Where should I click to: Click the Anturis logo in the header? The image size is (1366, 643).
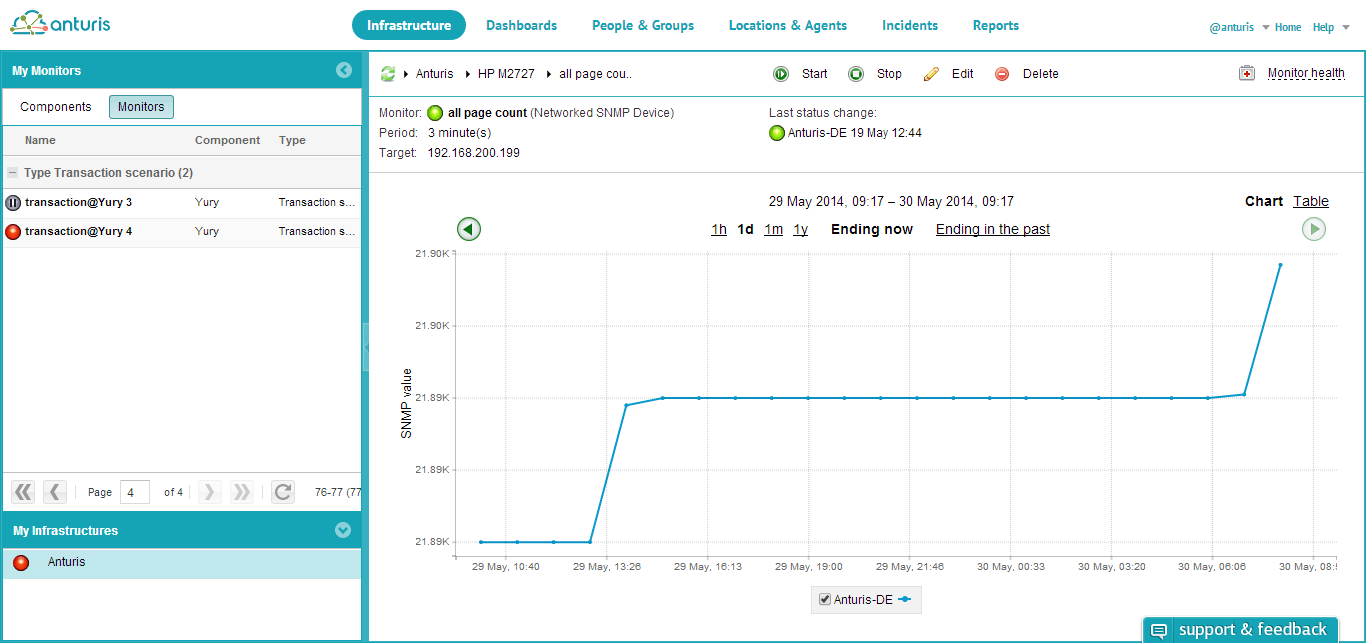[60, 21]
